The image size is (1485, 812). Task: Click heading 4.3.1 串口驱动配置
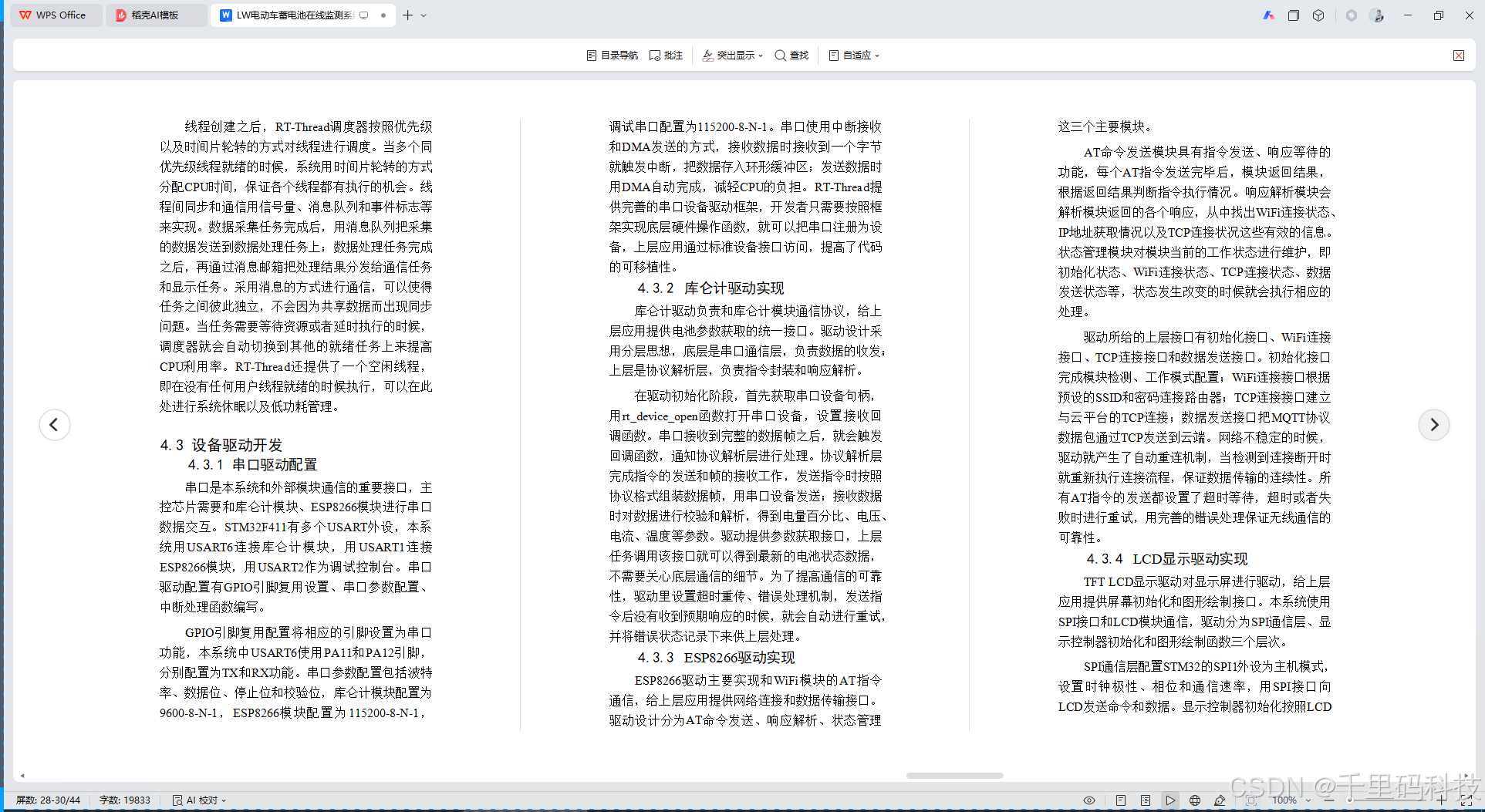[x=252, y=465]
